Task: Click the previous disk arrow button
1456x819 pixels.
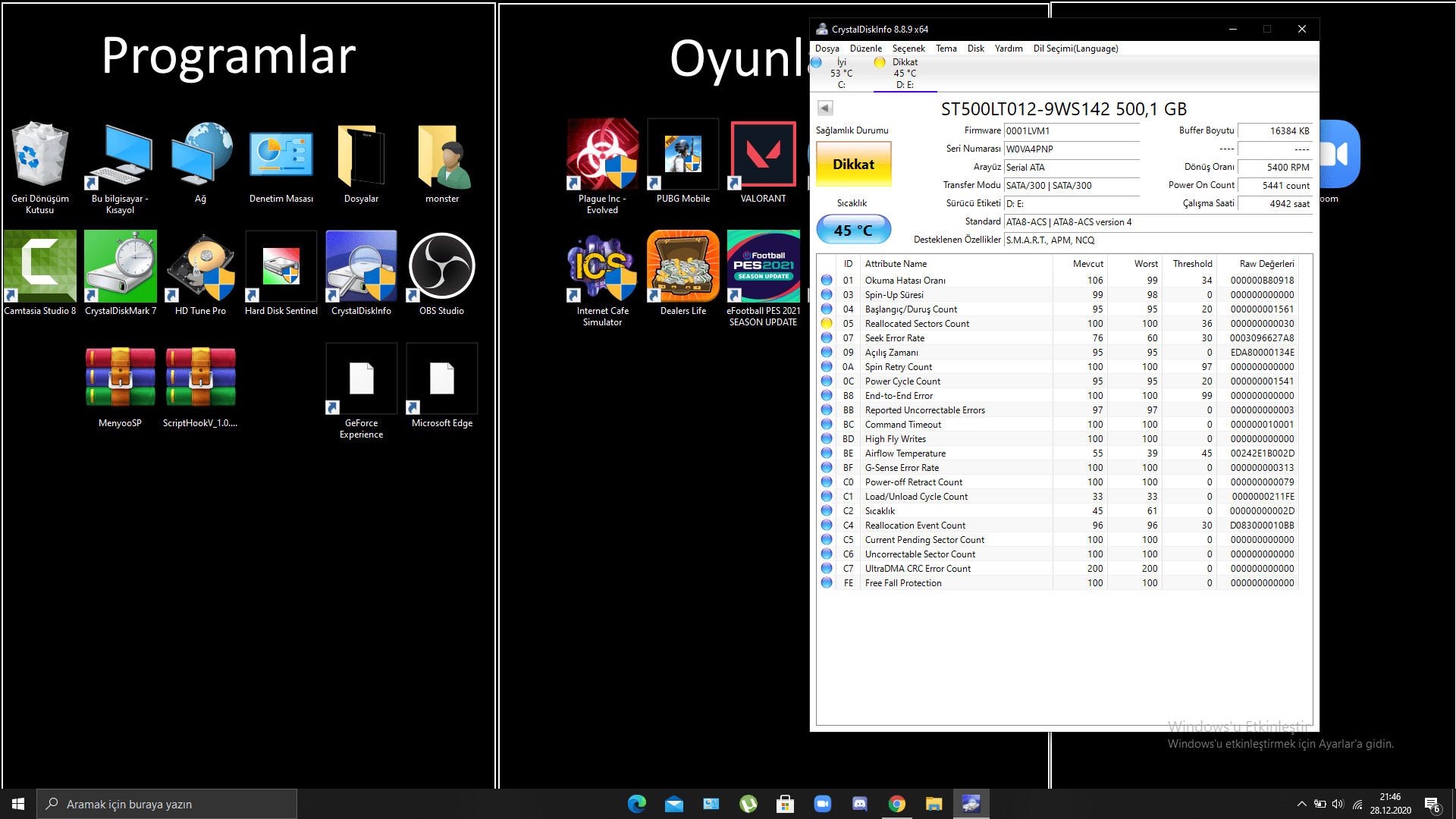Action: pos(825,108)
